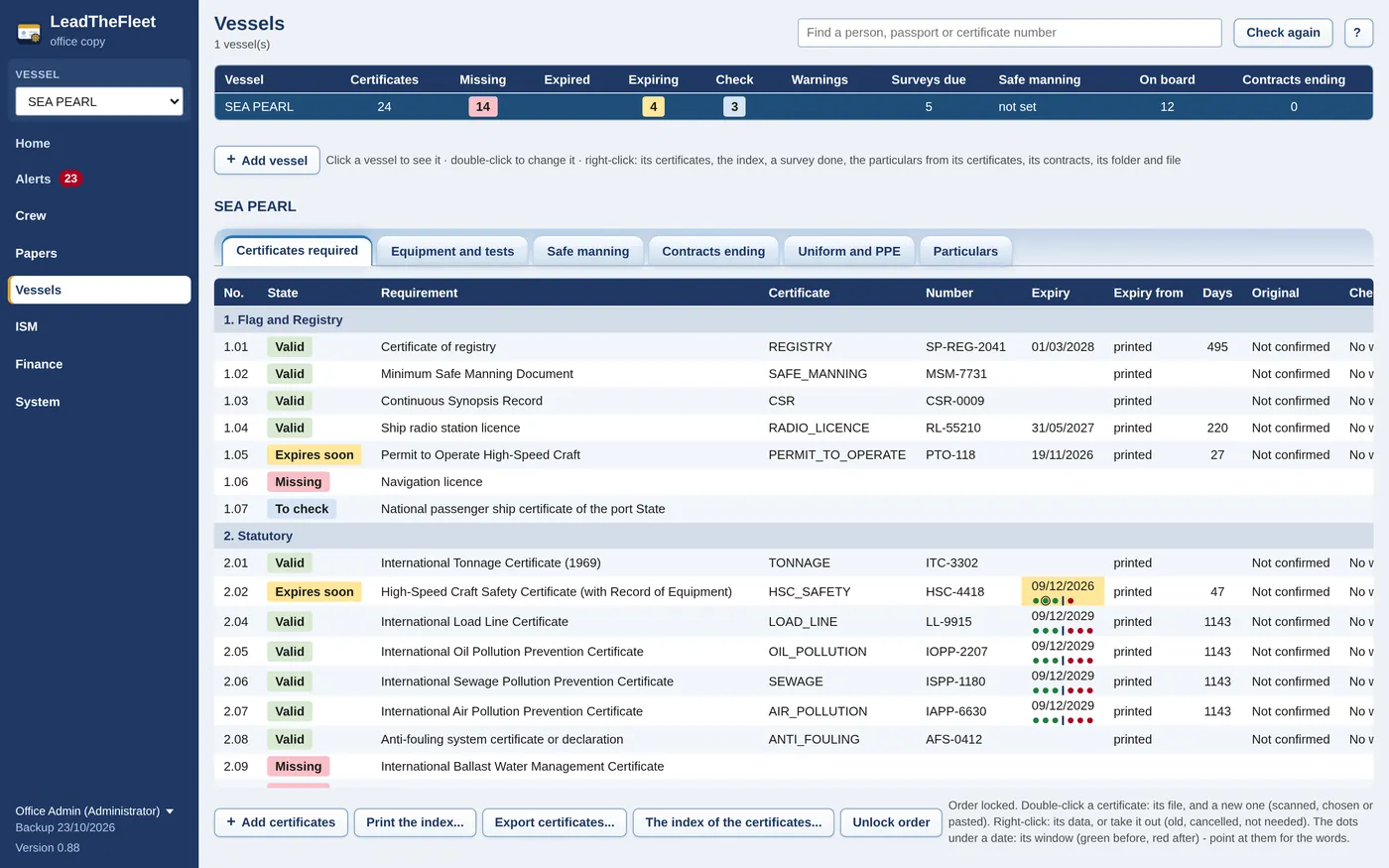Click the Add vessel button

[267, 160]
